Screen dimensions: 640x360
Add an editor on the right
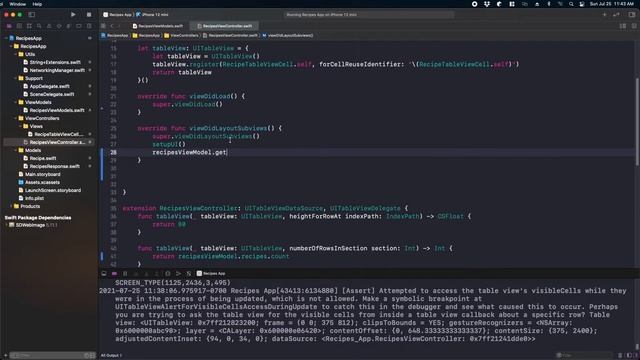pos(634,26)
